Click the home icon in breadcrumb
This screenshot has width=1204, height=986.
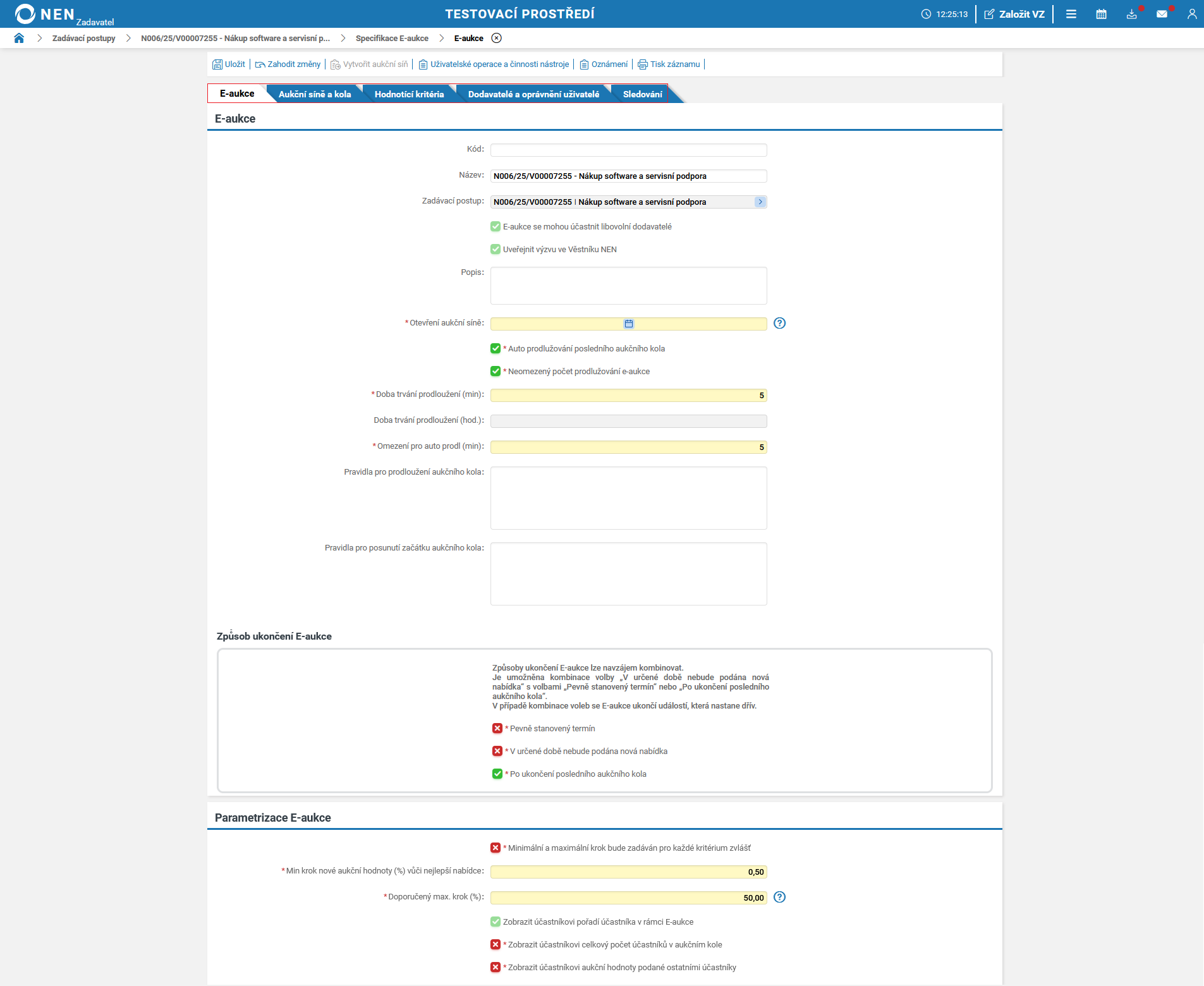pos(19,38)
